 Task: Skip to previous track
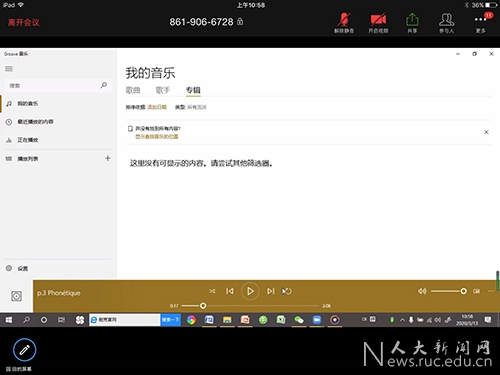point(230,291)
